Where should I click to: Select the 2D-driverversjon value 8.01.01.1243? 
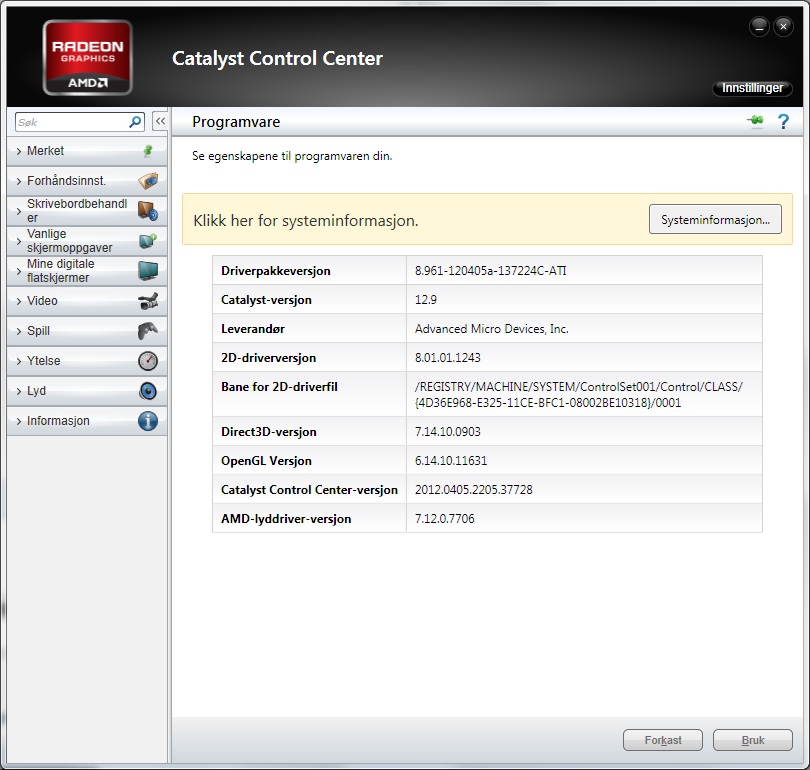pos(447,357)
